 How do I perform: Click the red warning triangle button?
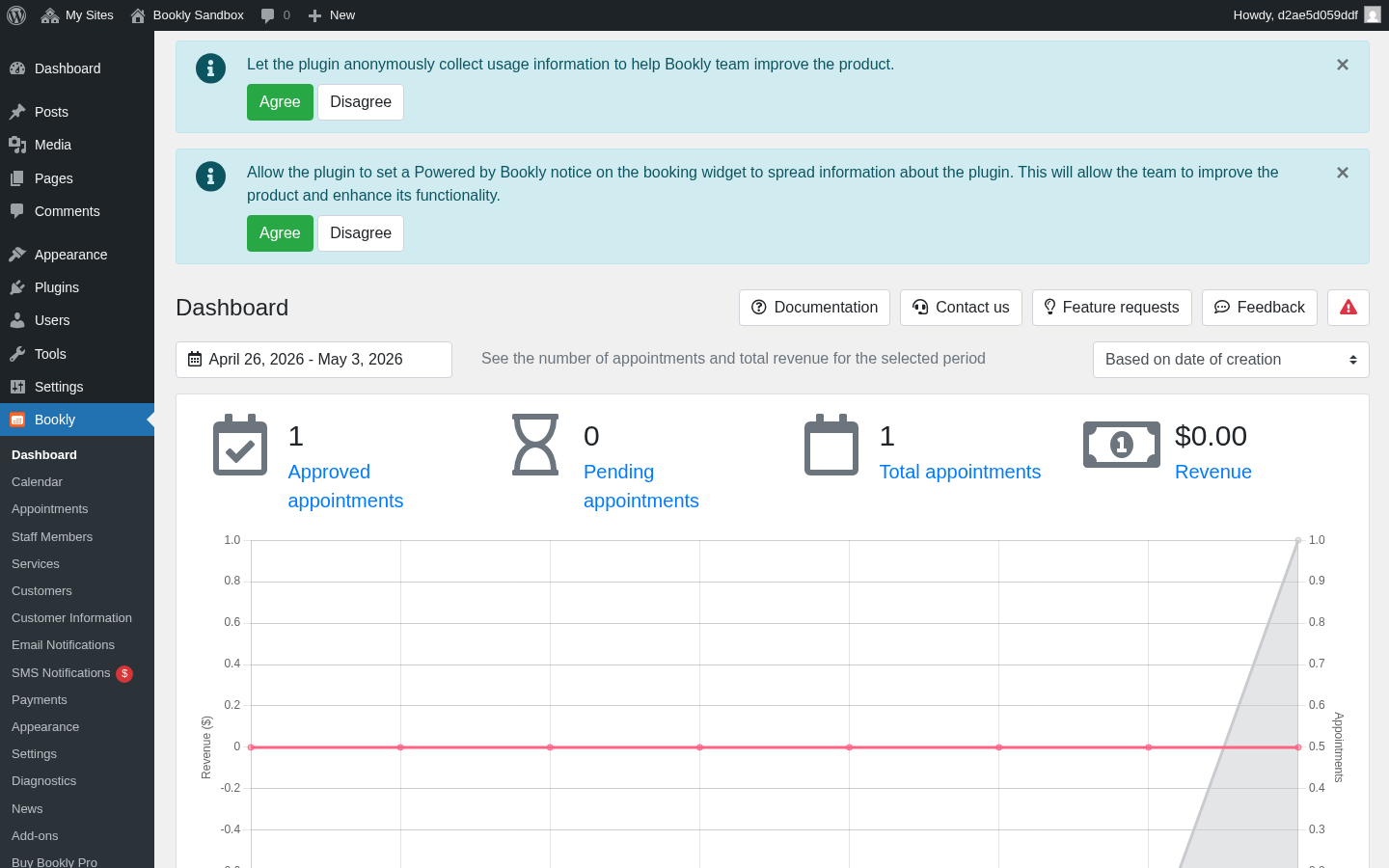[1348, 308]
